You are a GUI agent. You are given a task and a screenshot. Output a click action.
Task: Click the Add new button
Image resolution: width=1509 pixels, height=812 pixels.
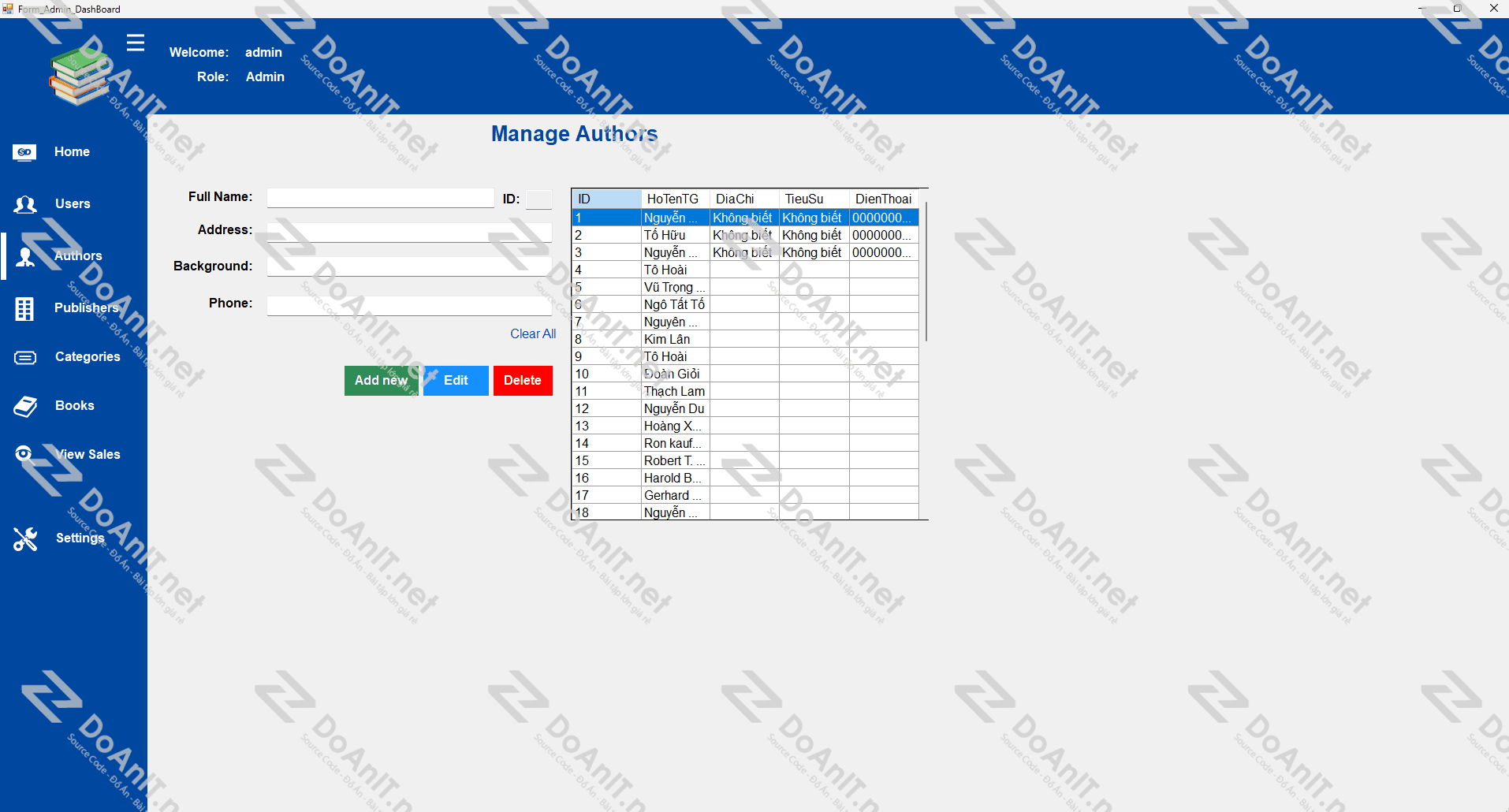[382, 381]
